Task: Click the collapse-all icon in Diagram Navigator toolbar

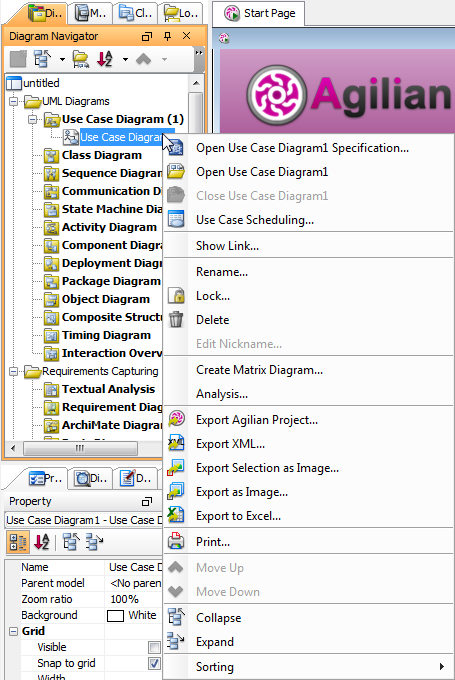Action: (x=43, y=59)
